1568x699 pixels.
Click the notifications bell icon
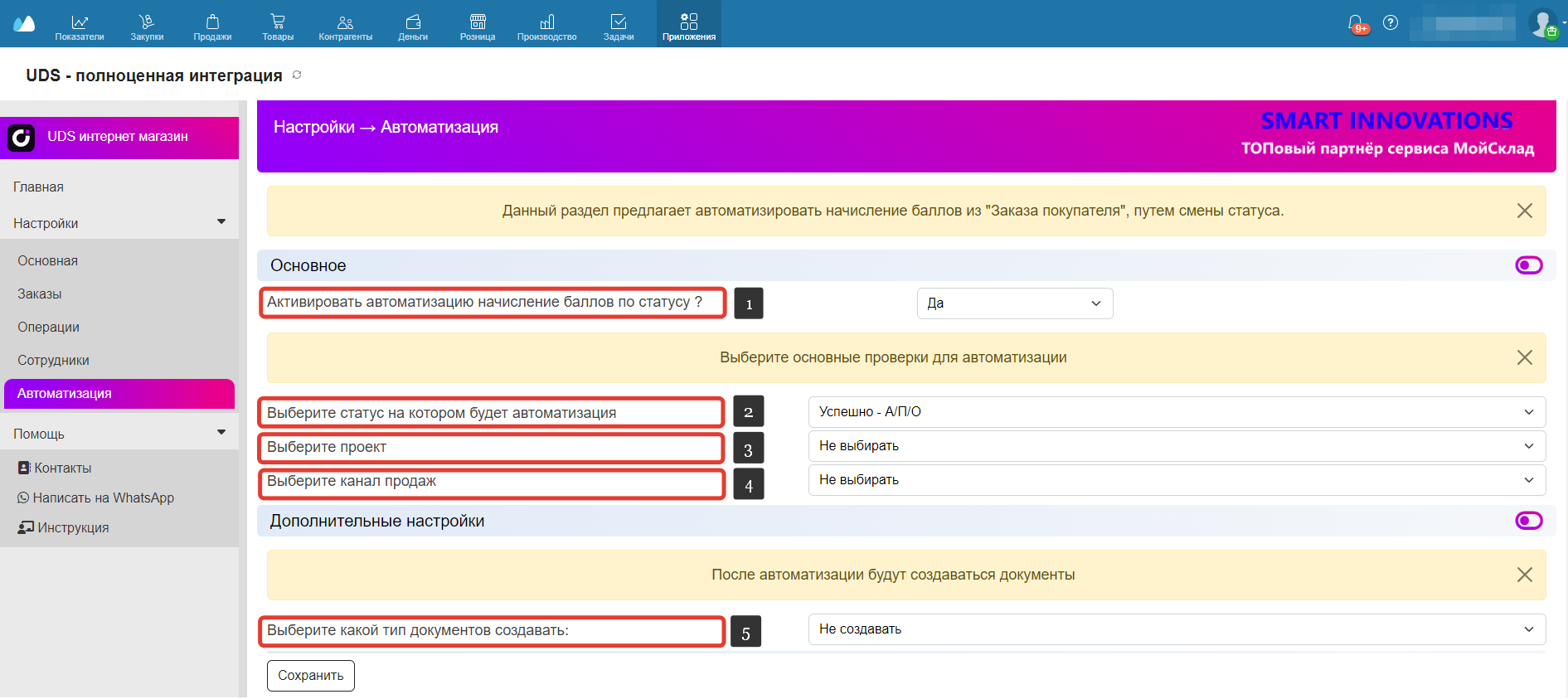pyautogui.click(x=1356, y=23)
